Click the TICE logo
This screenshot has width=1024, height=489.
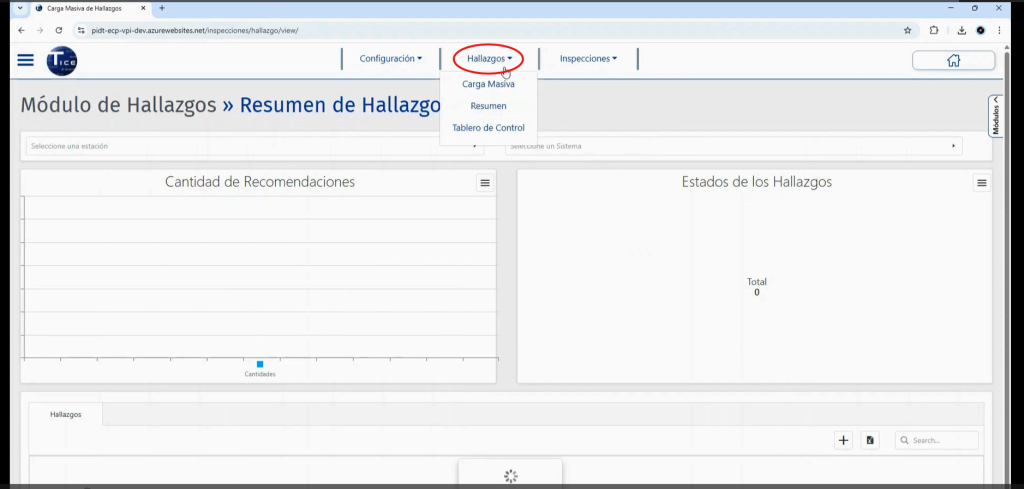point(62,60)
